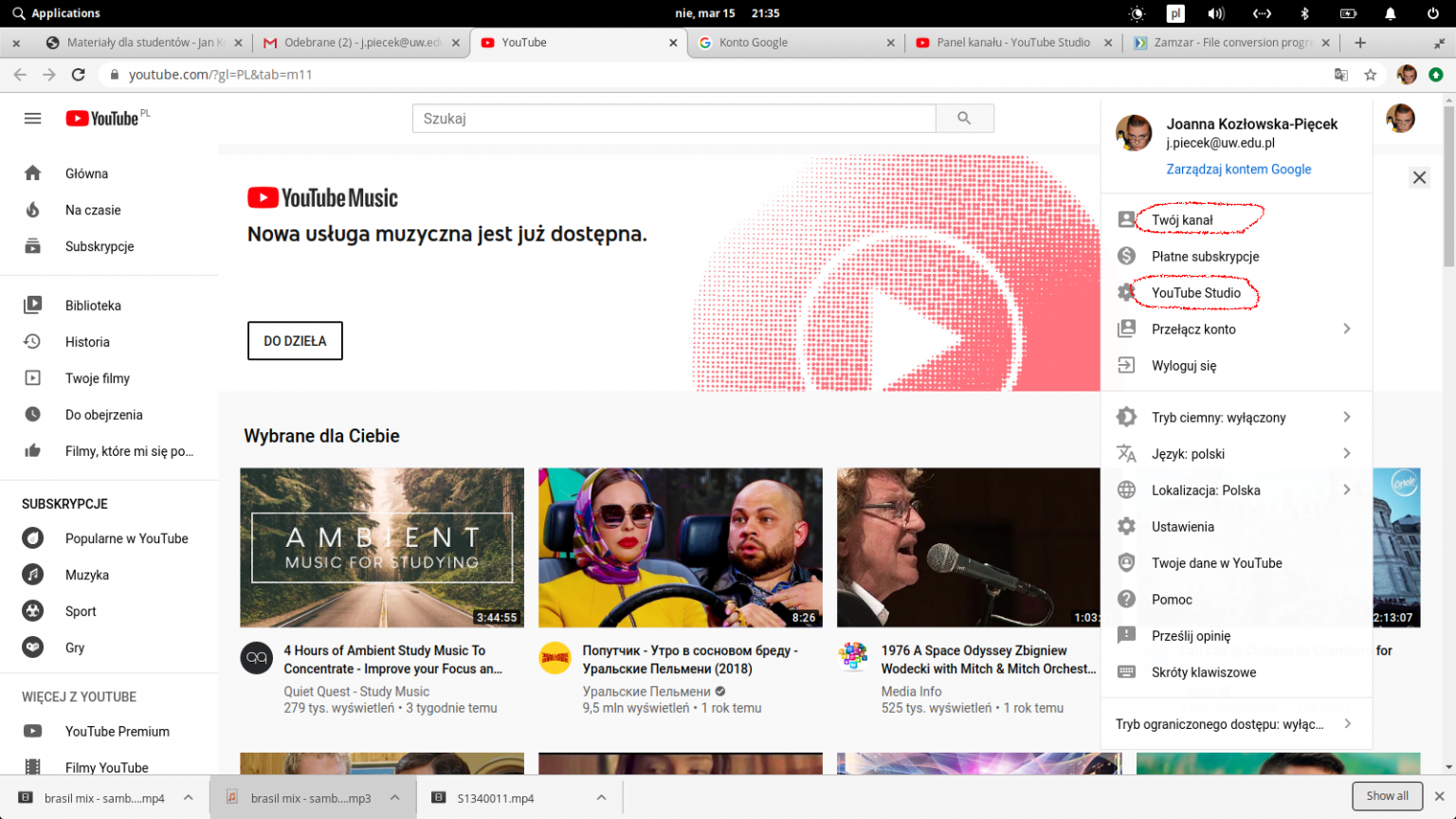Image resolution: width=1456 pixels, height=819 pixels.
Task: Open the Muzyka channel
Action: (x=110, y=574)
